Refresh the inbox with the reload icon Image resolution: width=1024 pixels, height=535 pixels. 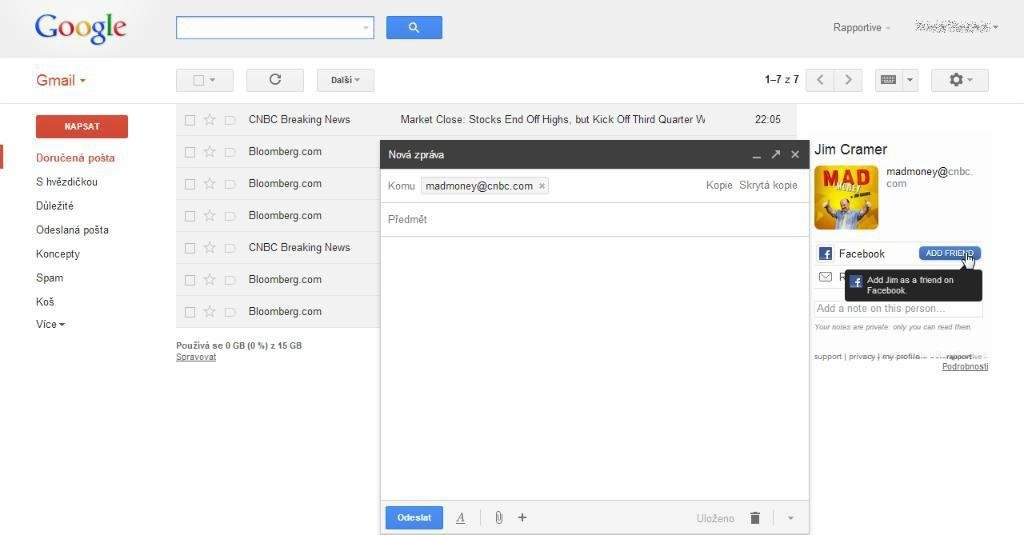(x=275, y=80)
